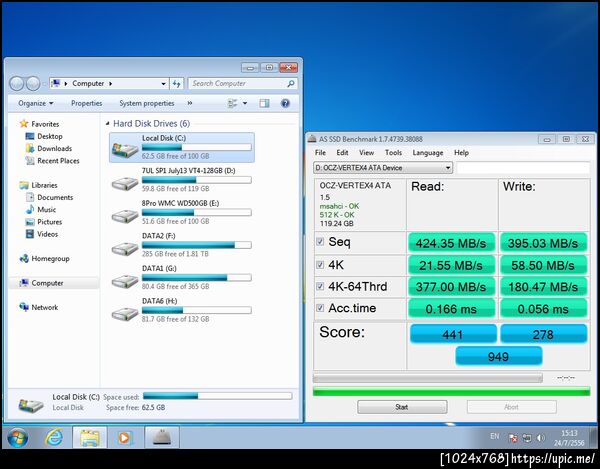Click the Start benchmark button
600x469 pixels.
(402, 407)
